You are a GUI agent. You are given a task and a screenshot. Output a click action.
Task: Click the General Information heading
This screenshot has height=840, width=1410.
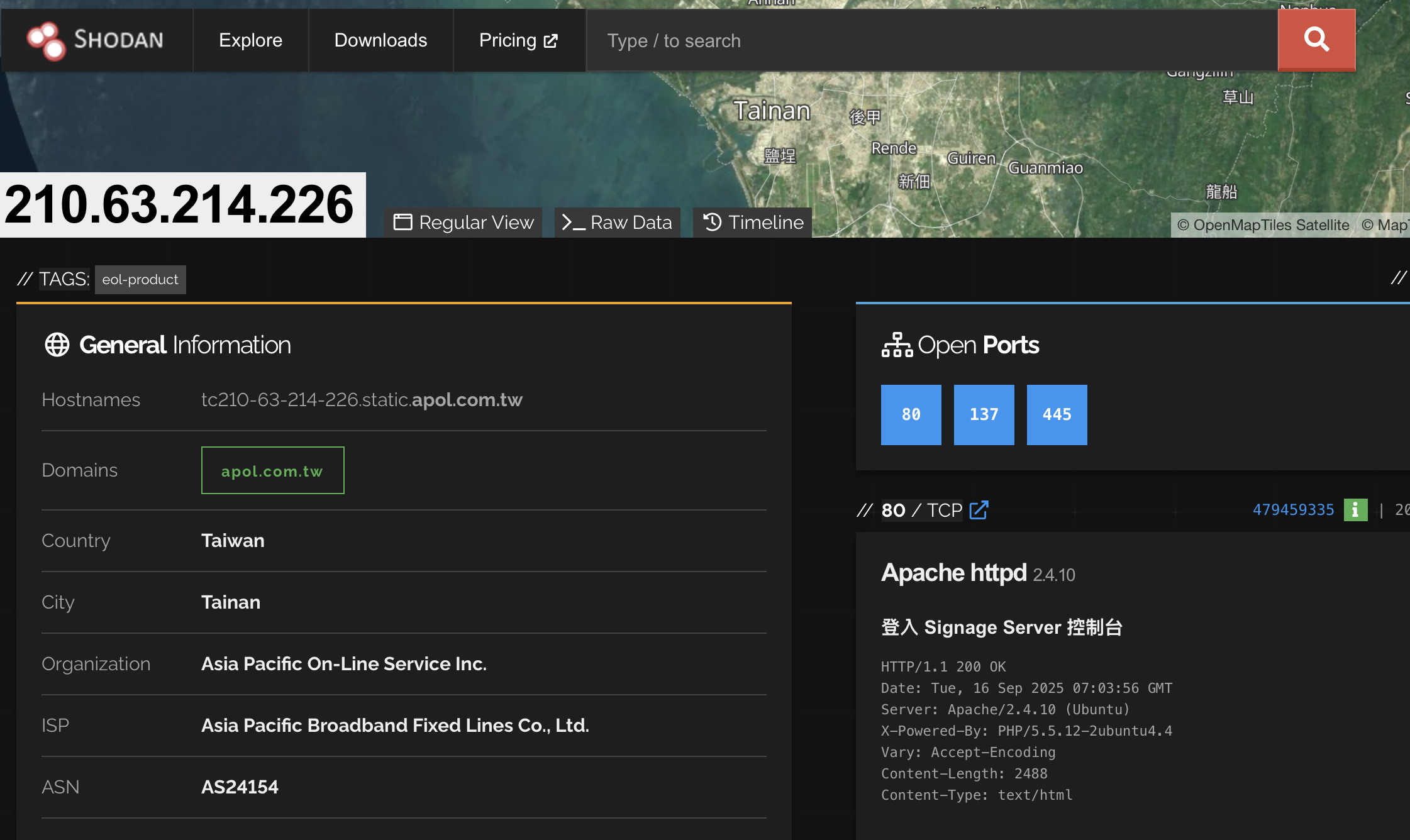click(185, 345)
